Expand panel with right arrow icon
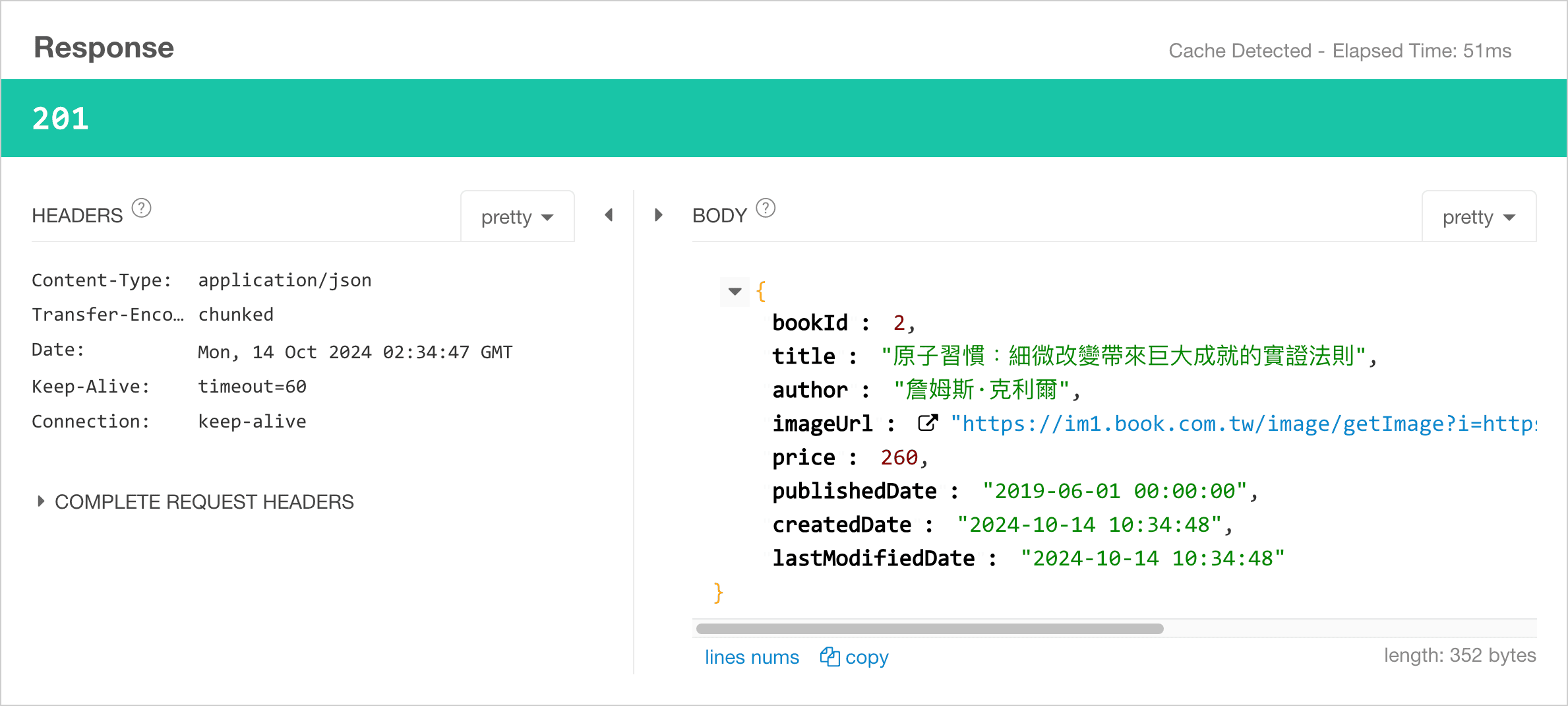 (x=658, y=215)
